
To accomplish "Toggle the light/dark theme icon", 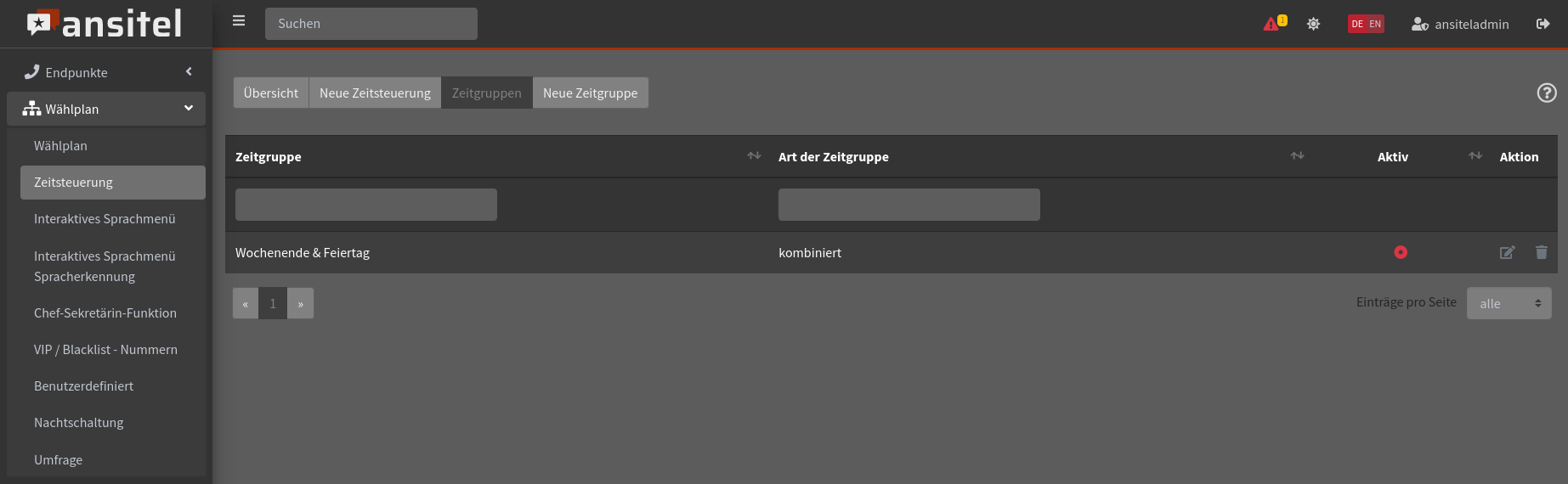I will click(1313, 24).
